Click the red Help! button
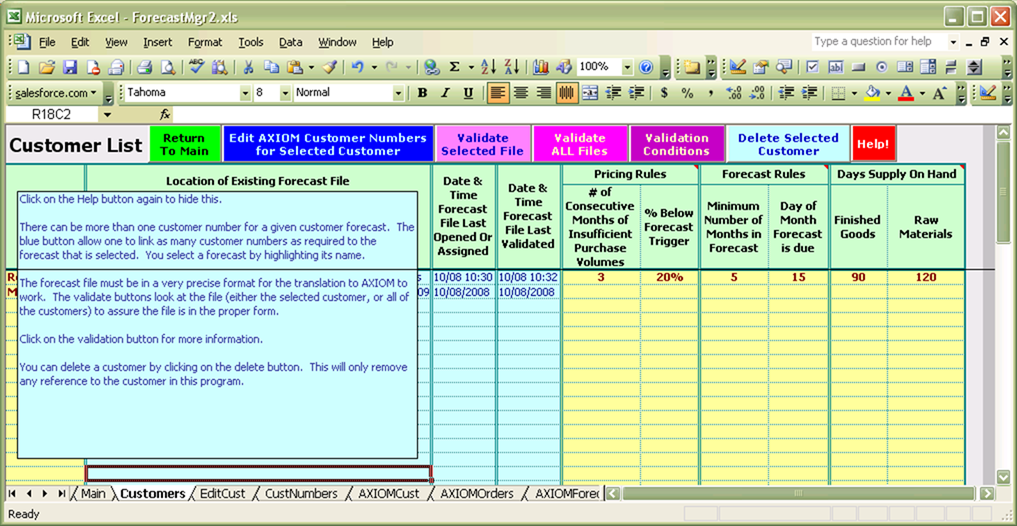The width and height of the screenshot is (1017, 526). click(x=874, y=144)
